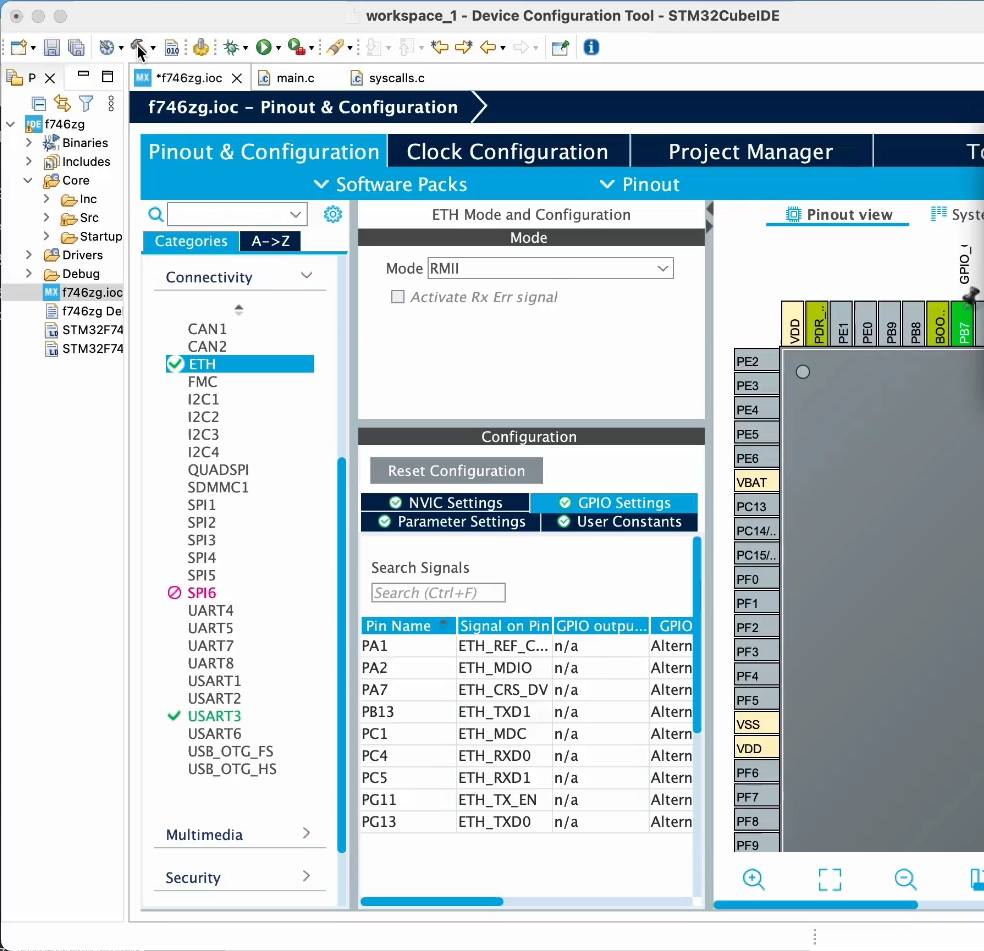Expand the Multimedia category
The width and height of the screenshot is (984, 951).
[x=306, y=834]
